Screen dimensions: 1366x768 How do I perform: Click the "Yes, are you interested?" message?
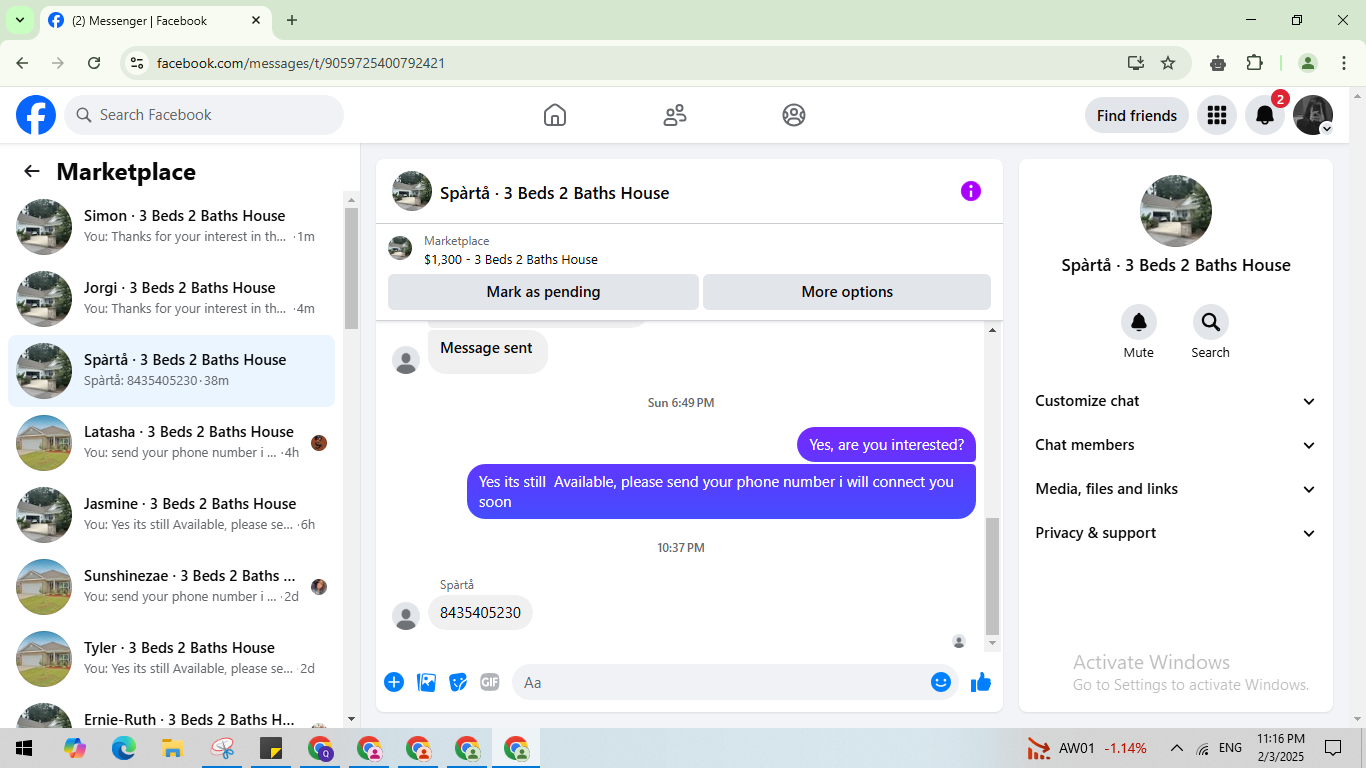pyautogui.click(x=886, y=445)
